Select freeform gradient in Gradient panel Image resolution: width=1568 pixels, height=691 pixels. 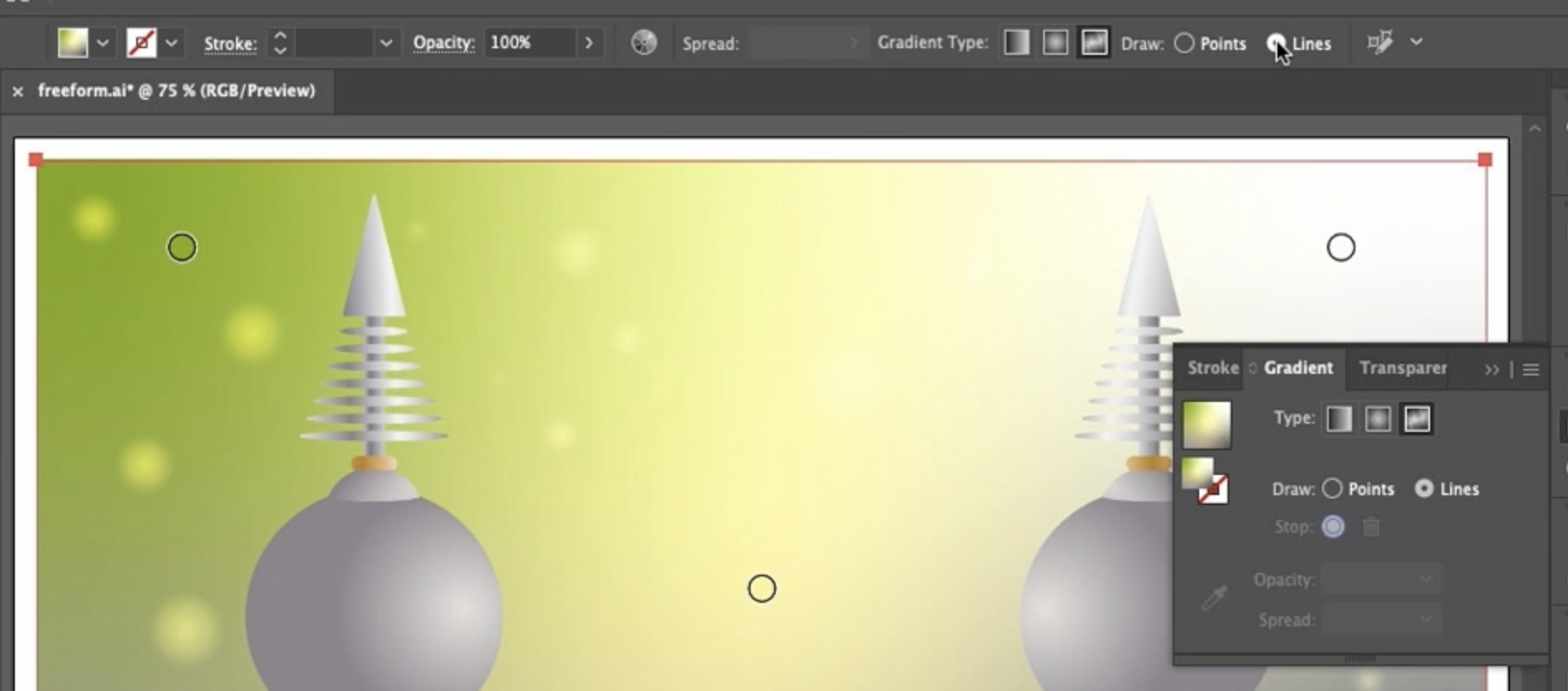(1417, 419)
